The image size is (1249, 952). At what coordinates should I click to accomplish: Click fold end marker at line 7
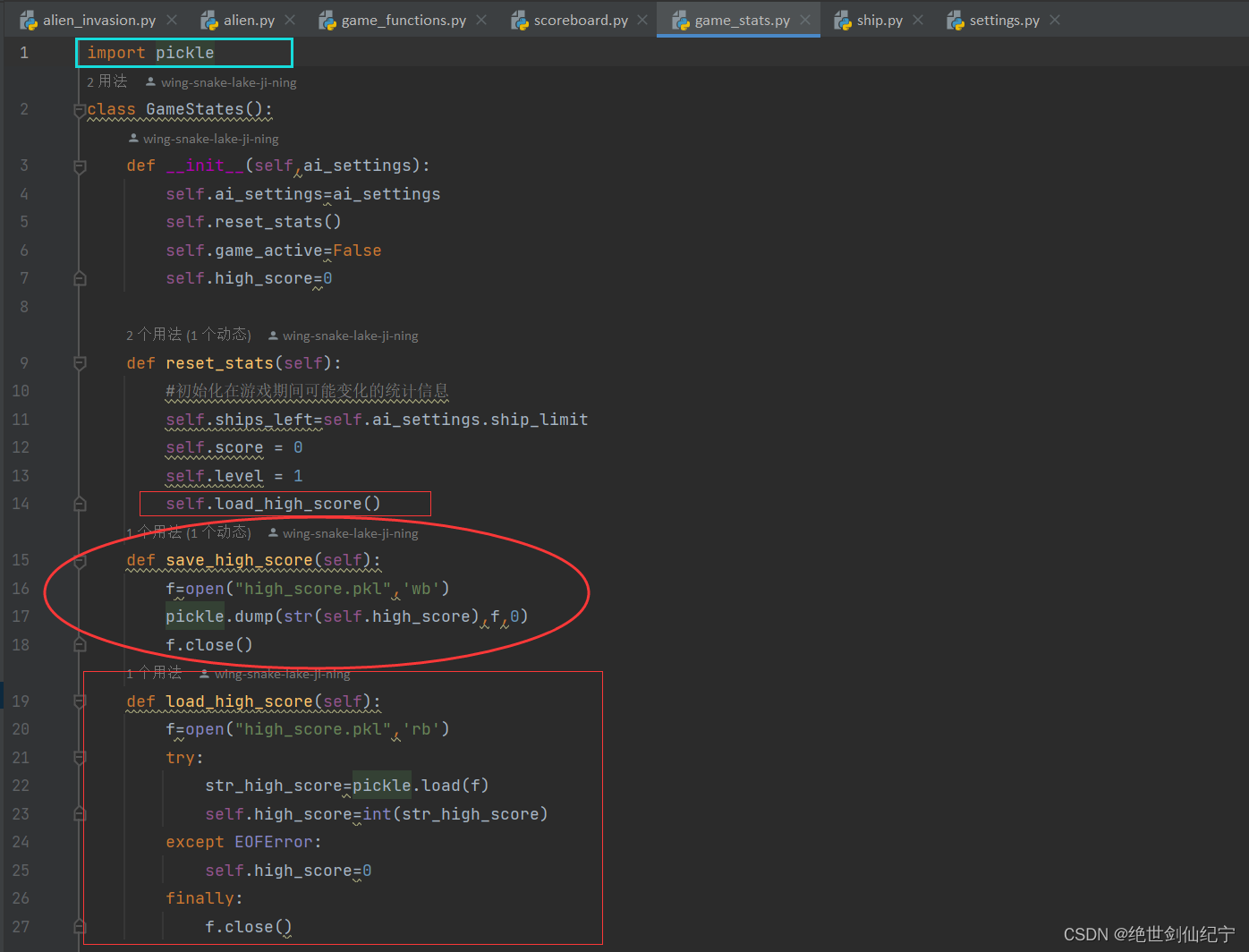(80, 279)
